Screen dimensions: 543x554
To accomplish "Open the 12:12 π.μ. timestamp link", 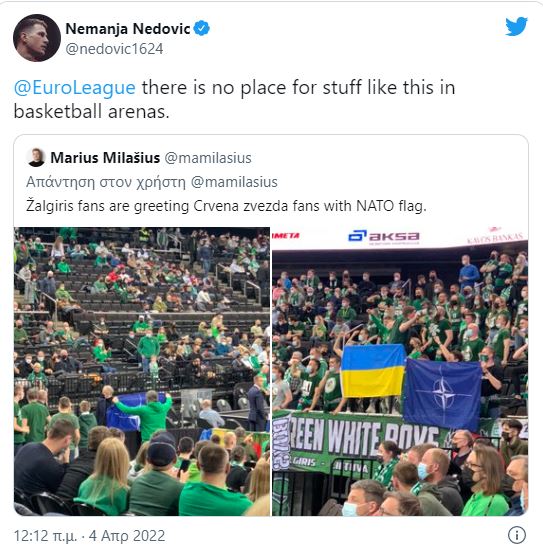I will (45, 536).
